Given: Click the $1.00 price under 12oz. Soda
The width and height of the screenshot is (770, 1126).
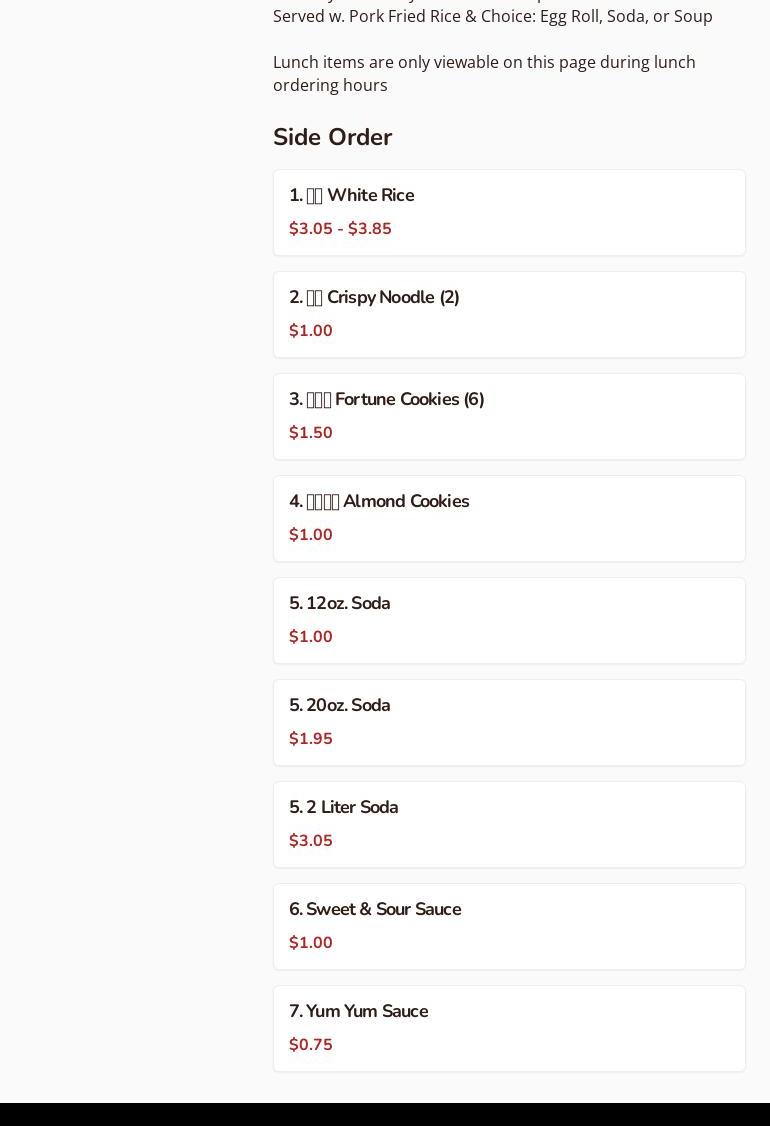Looking at the screenshot, I should click(x=311, y=637).
